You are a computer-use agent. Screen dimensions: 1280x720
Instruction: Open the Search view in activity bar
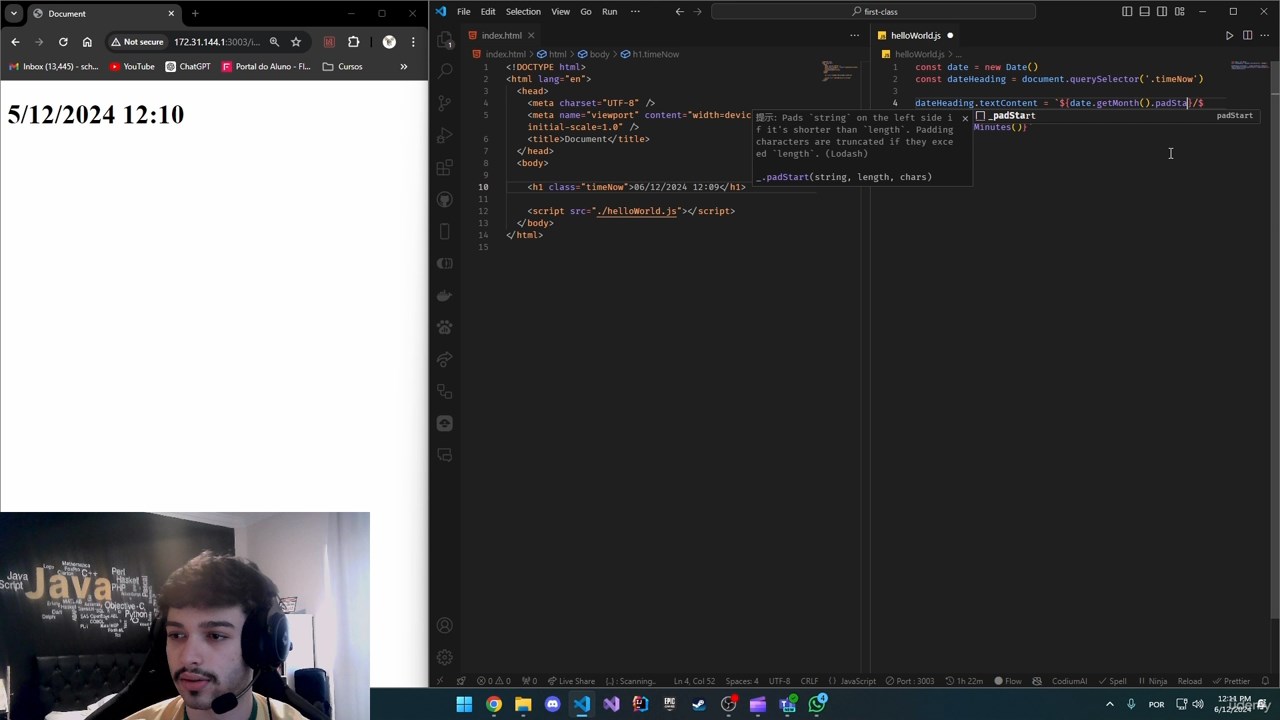pos(445,72)
